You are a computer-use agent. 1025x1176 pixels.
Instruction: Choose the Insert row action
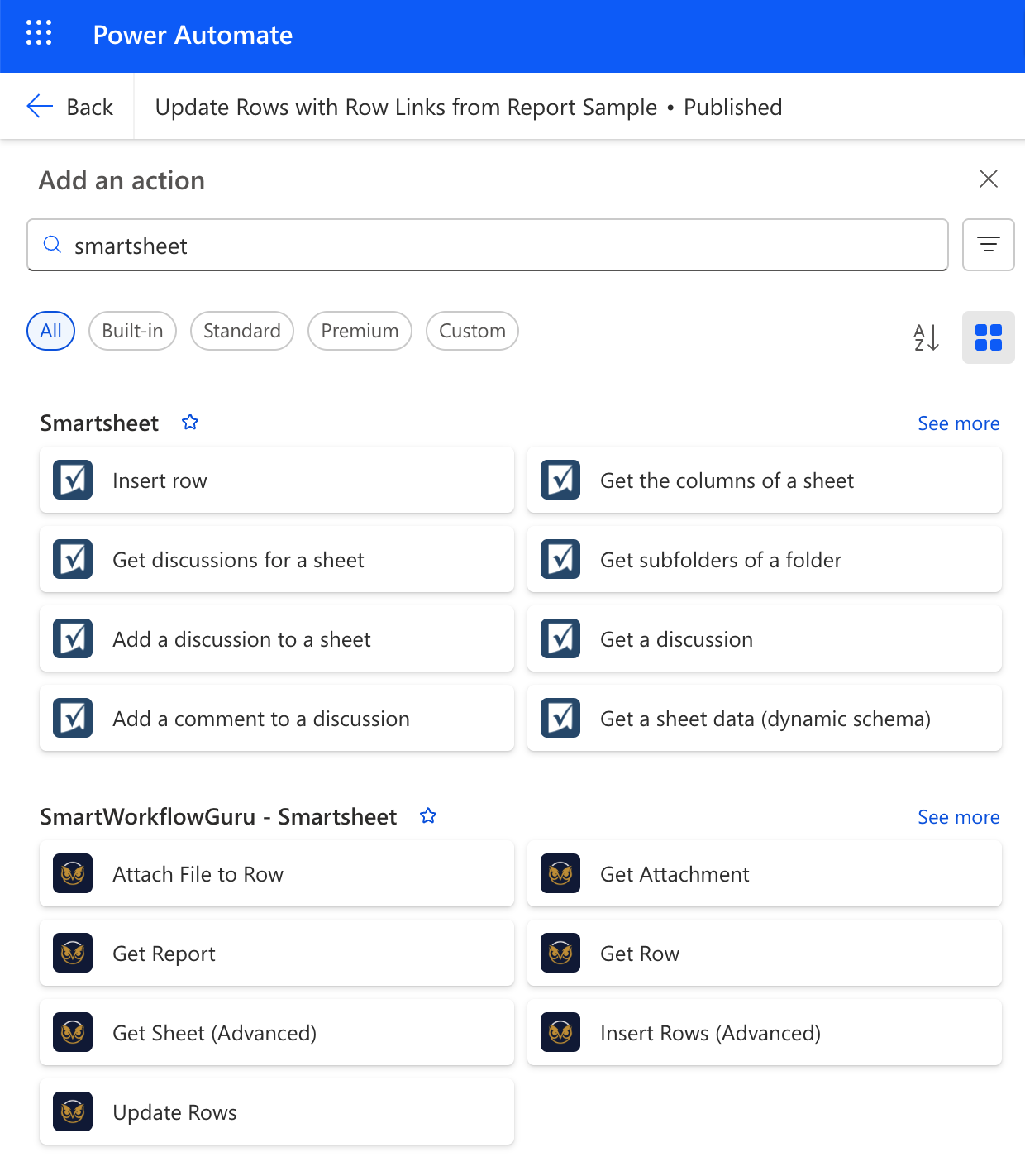pos(277,480)
